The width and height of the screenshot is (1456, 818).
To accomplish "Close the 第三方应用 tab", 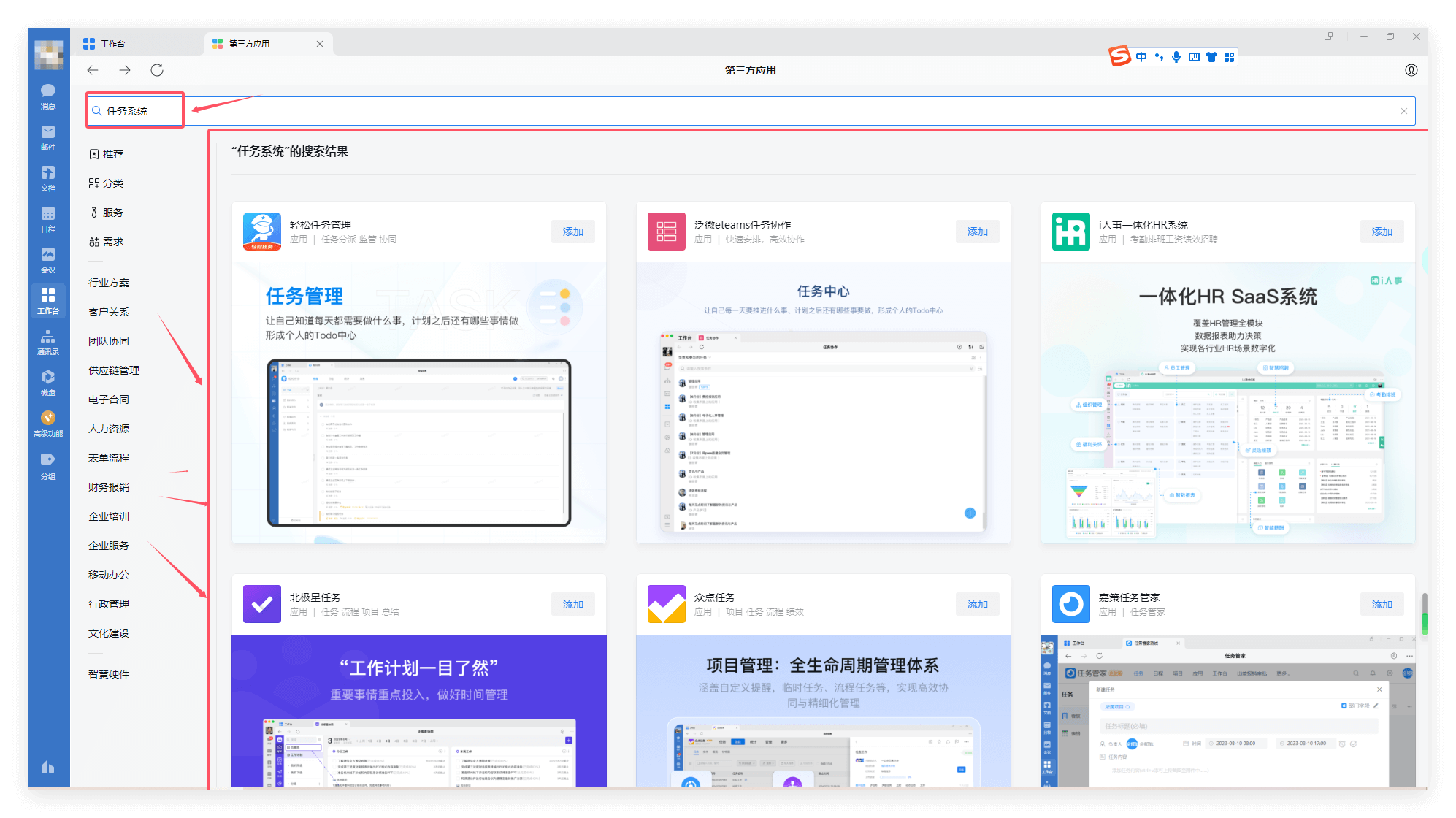I will pos(320,44).
